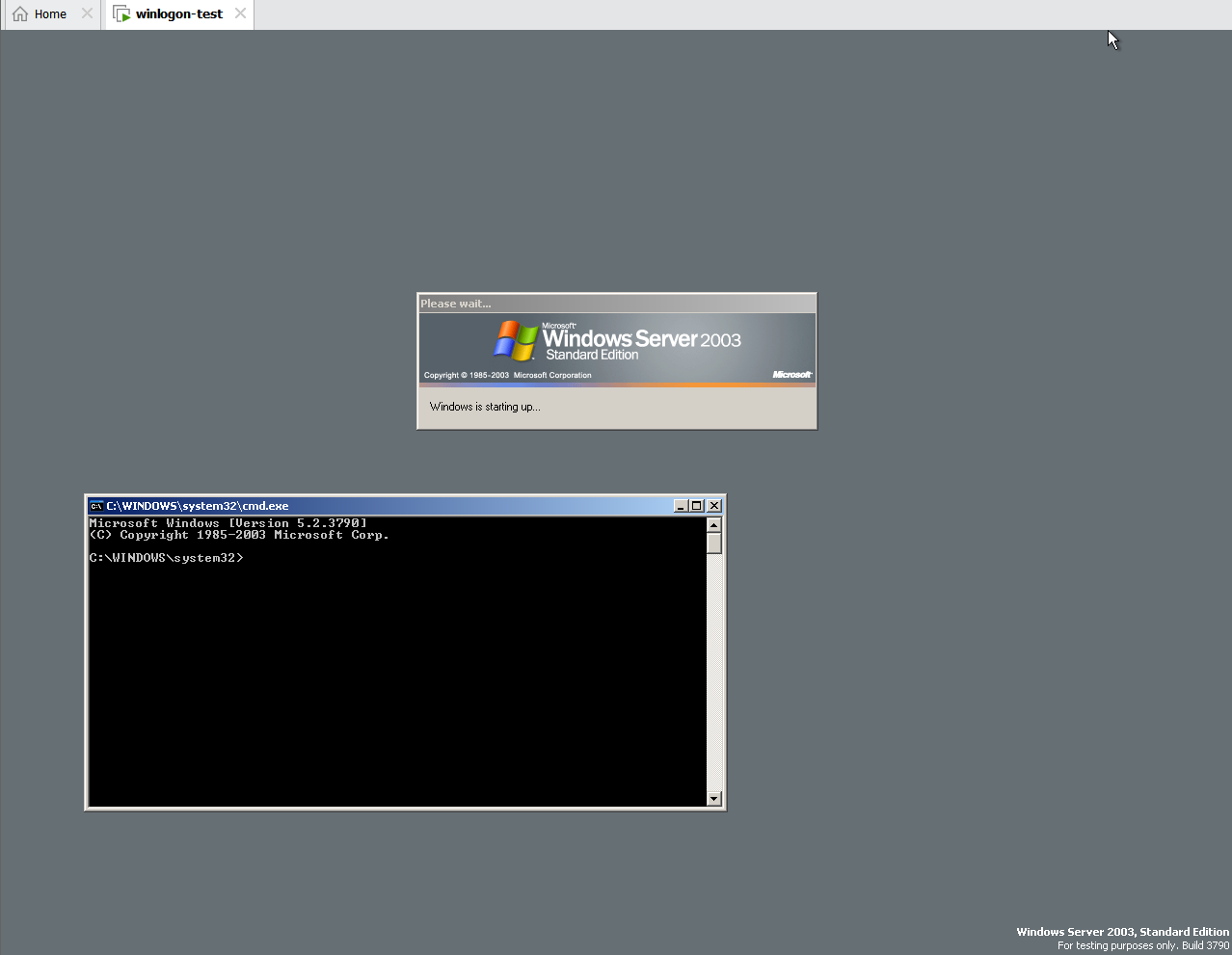Click the Copyright 1985-2003 Microsoft Corp. line

[239, 535]
